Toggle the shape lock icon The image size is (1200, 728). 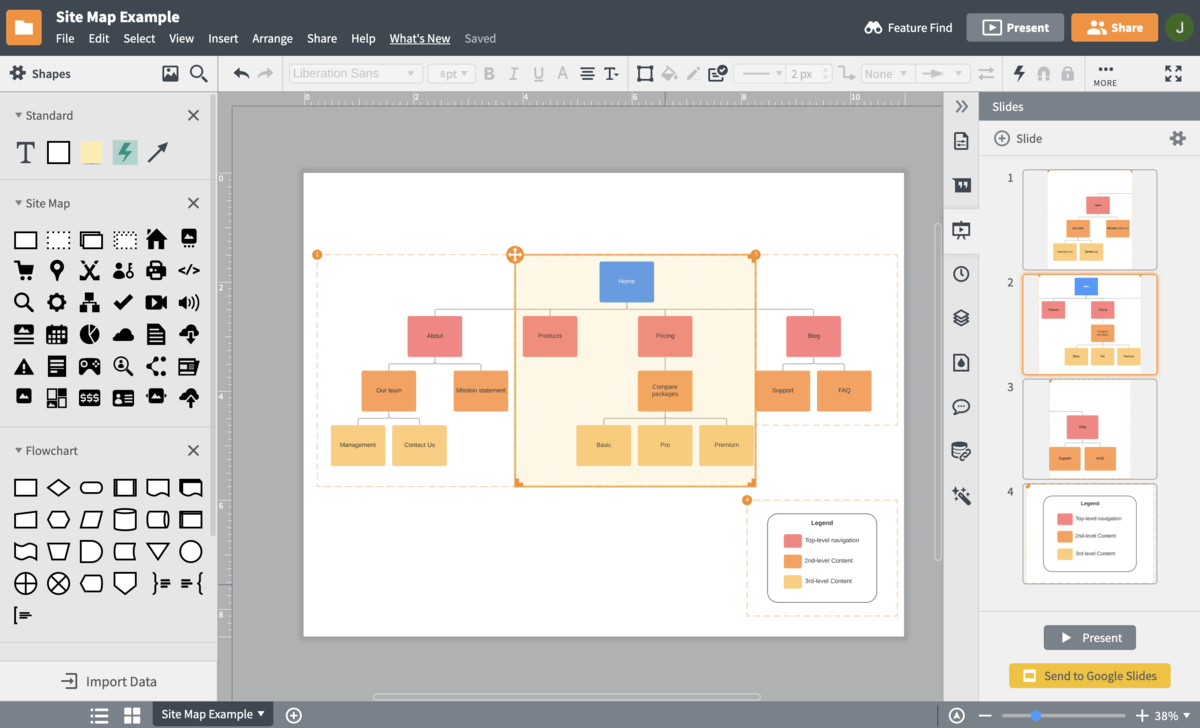(1068, 73)
